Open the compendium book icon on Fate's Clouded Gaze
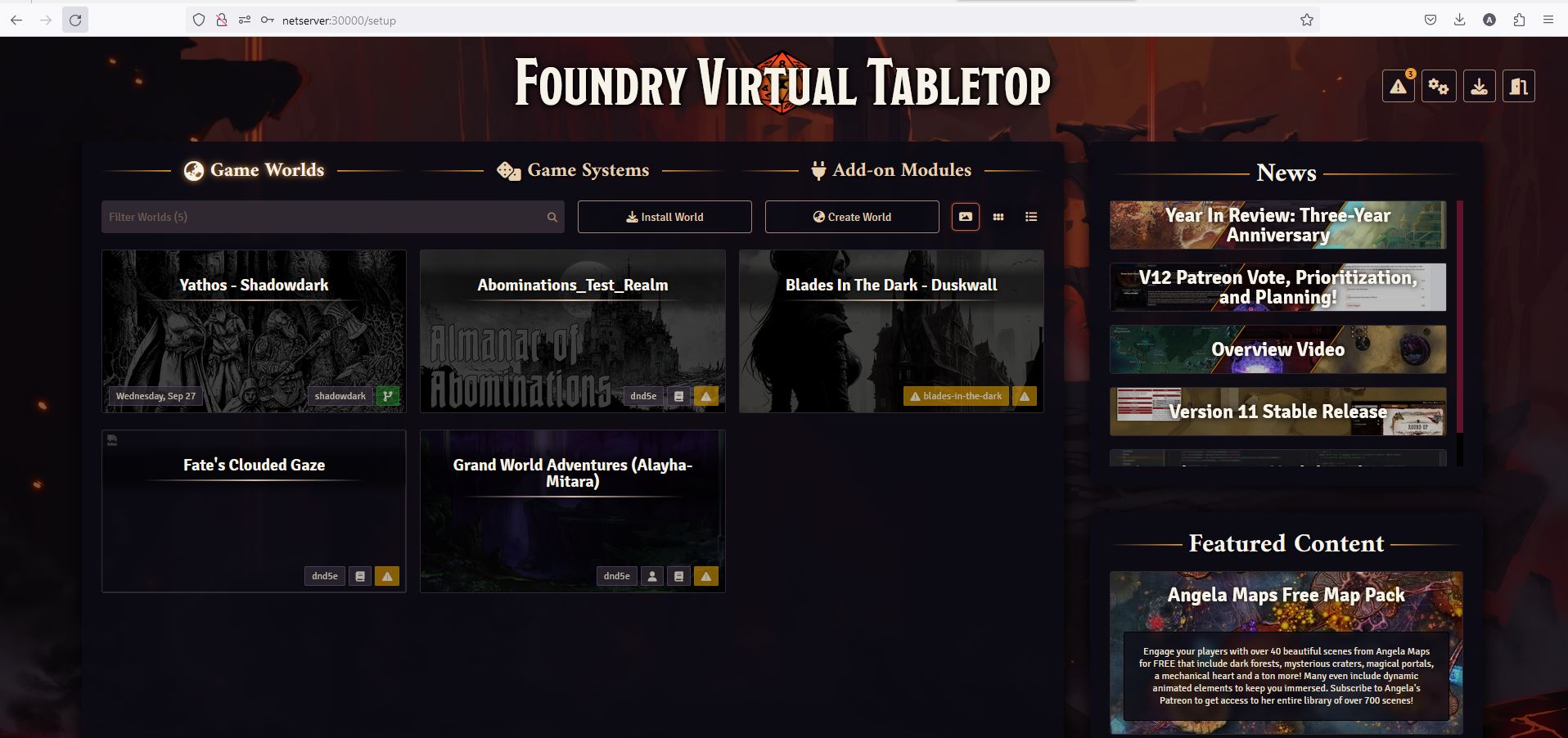 [x=360, y=576]
